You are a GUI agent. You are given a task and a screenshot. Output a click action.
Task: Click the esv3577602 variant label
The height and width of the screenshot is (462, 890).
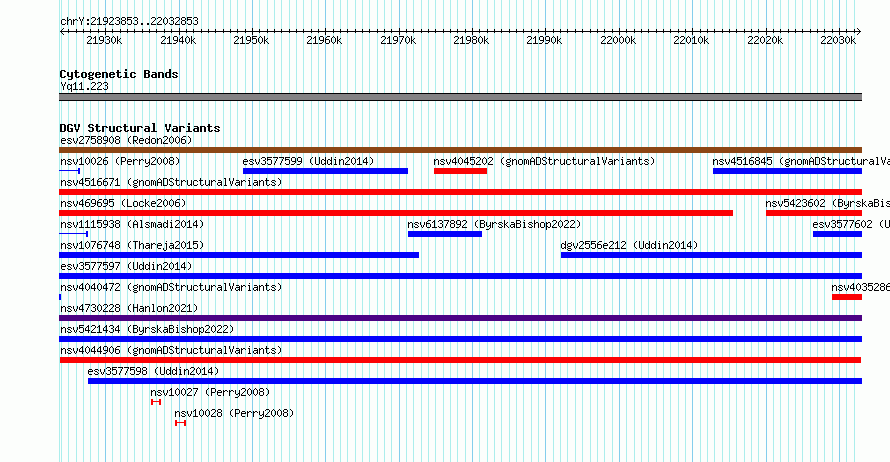851,224
